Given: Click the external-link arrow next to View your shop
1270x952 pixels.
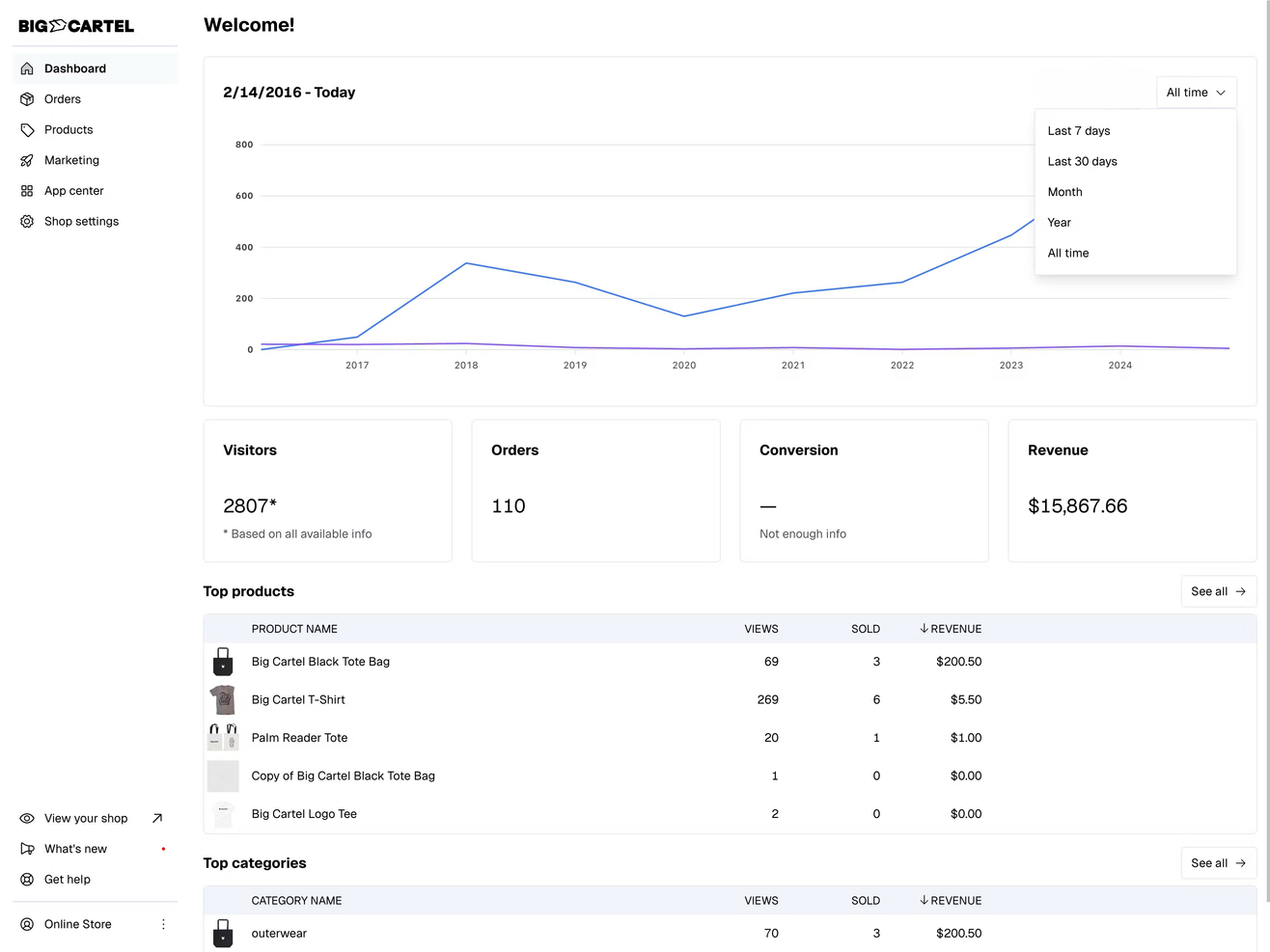Looking at the screenshot, I should [157, 817].
